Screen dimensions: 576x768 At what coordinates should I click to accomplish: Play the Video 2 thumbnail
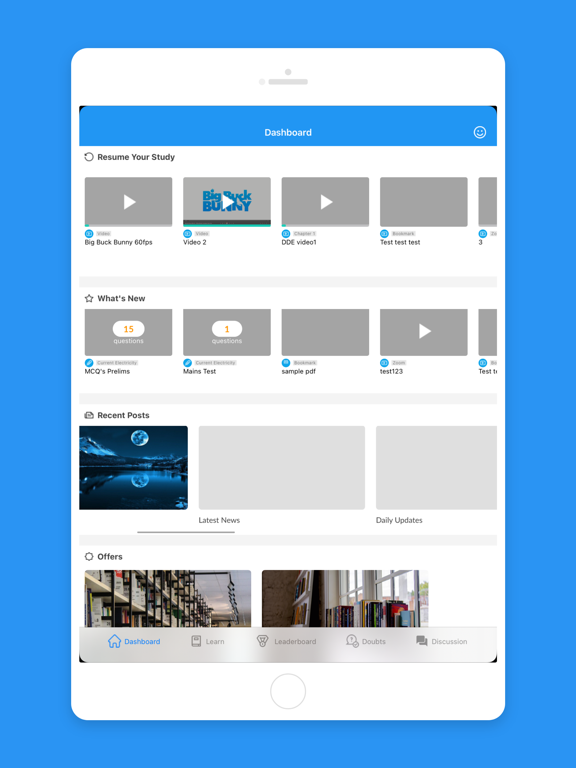tap(227, 202)
